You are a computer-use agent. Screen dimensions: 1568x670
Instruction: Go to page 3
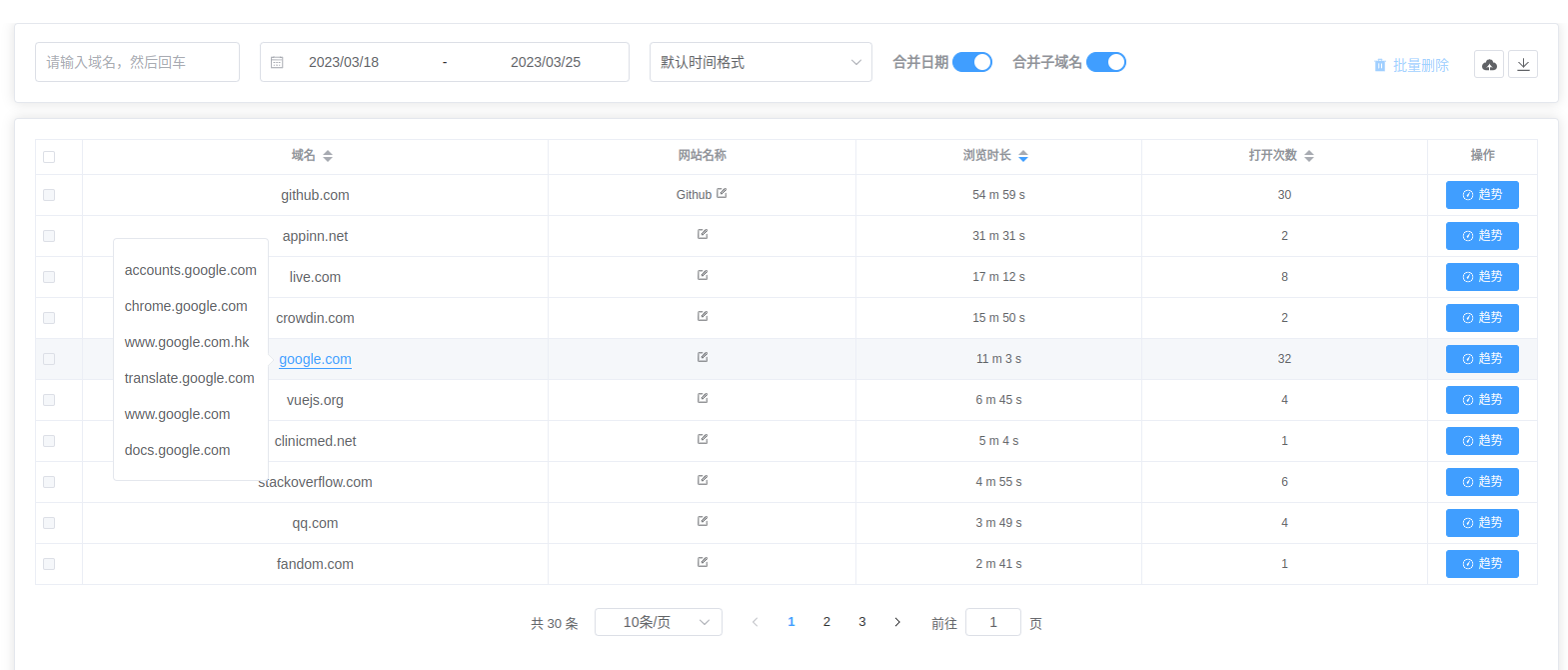pyautogui.click(x=862, y=622)
